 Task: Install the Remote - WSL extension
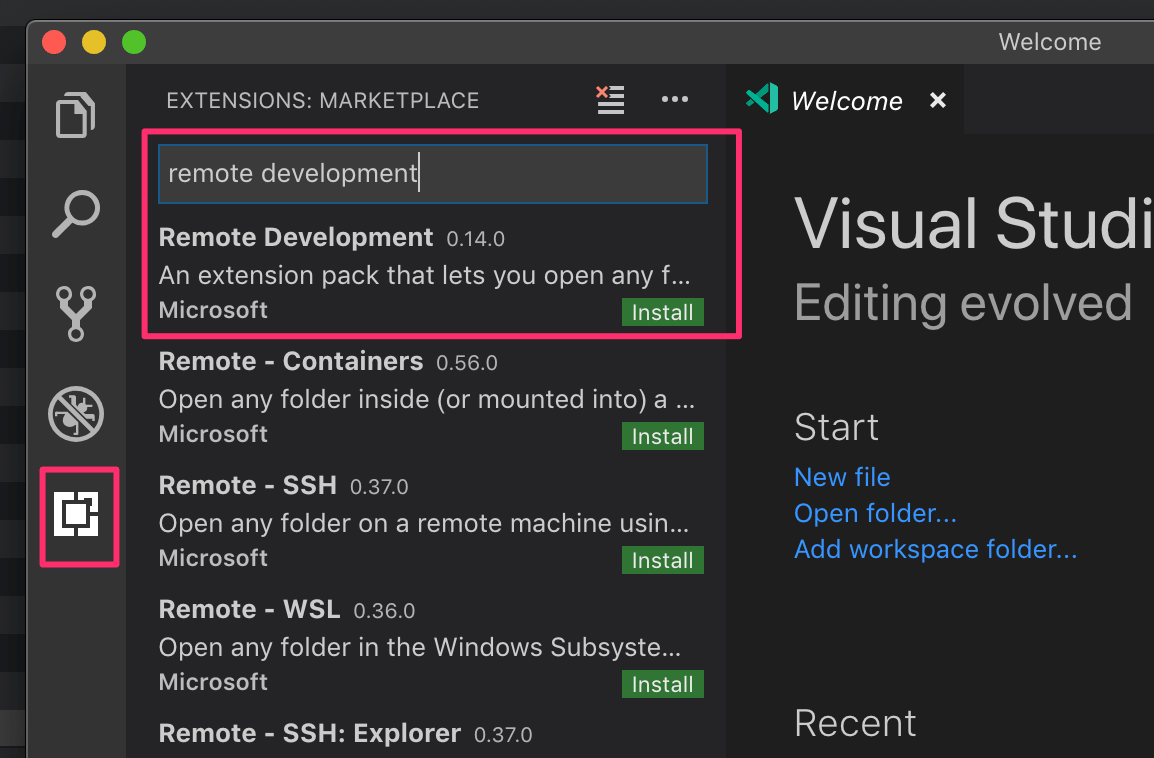pyautogui.click(x=662, y=684)
